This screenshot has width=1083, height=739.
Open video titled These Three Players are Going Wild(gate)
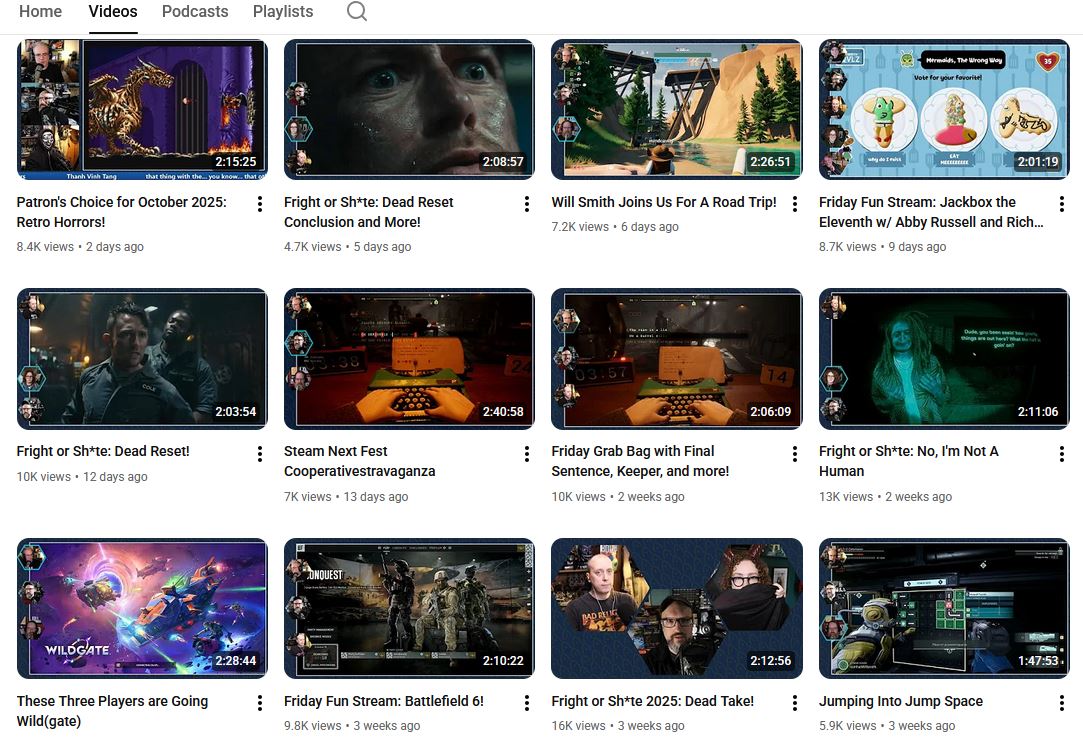pos(112,711)
